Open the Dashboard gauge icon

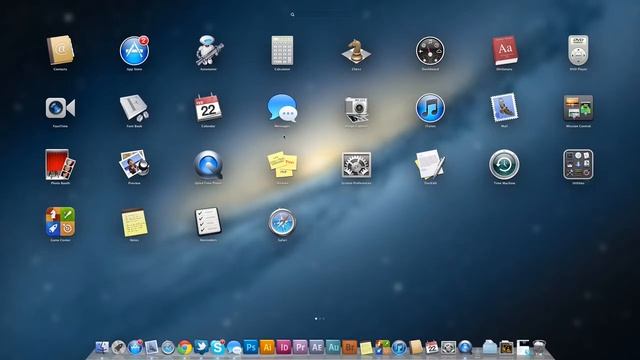coord(430,51)
